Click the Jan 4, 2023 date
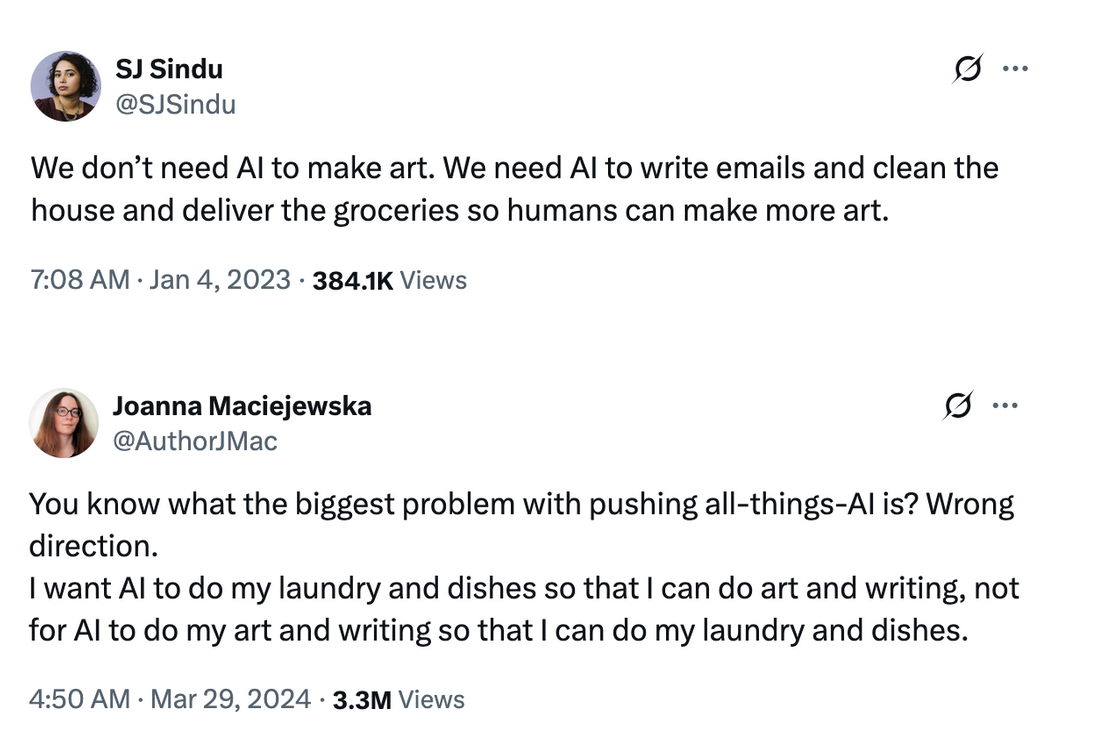Viewport: 1106px width, 732px height. pos(219,280)
